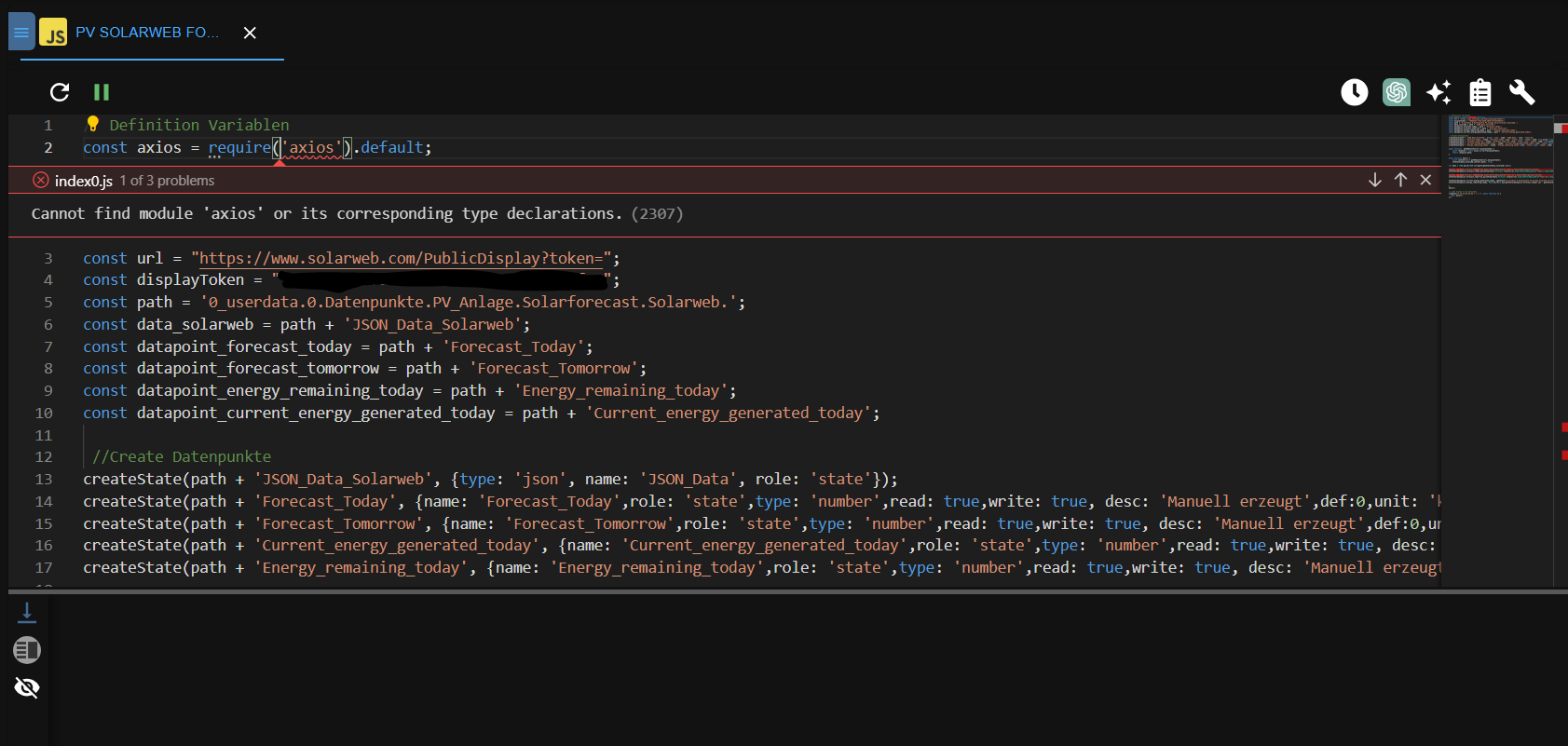Screen dimensions: 1568x746
Task: Click 'data_solarweb' variable on line 6
Action: (x=195, y=324)
